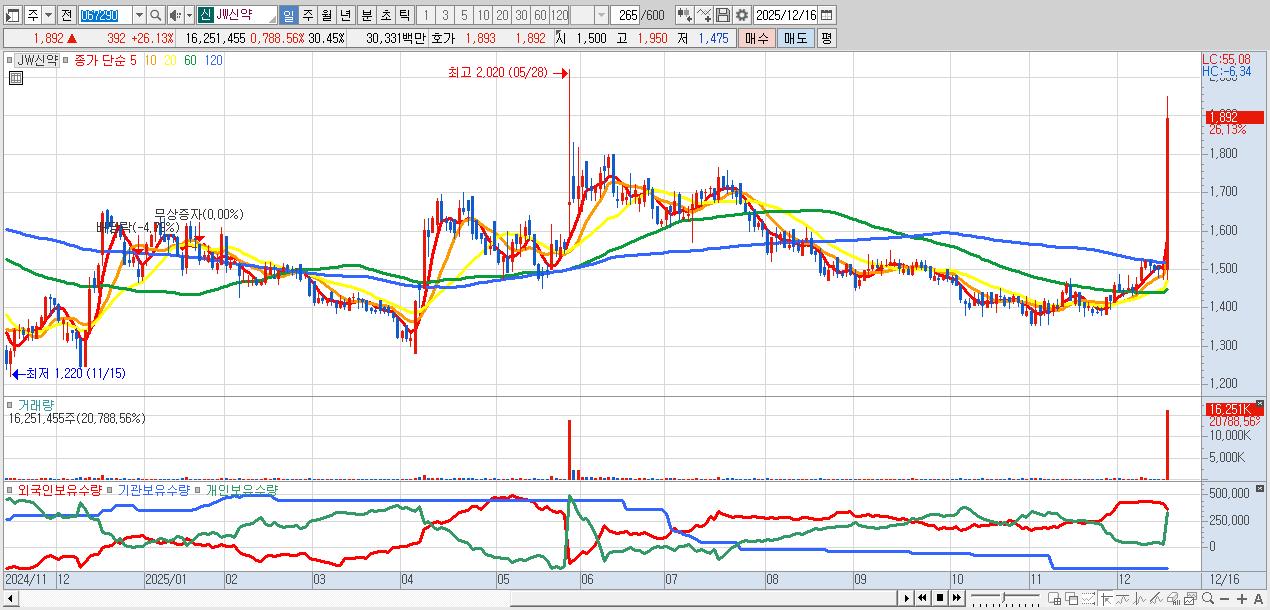Select the yearly (년) chart period
Screen dimensions: 1270x610
[x=346, y=15]
